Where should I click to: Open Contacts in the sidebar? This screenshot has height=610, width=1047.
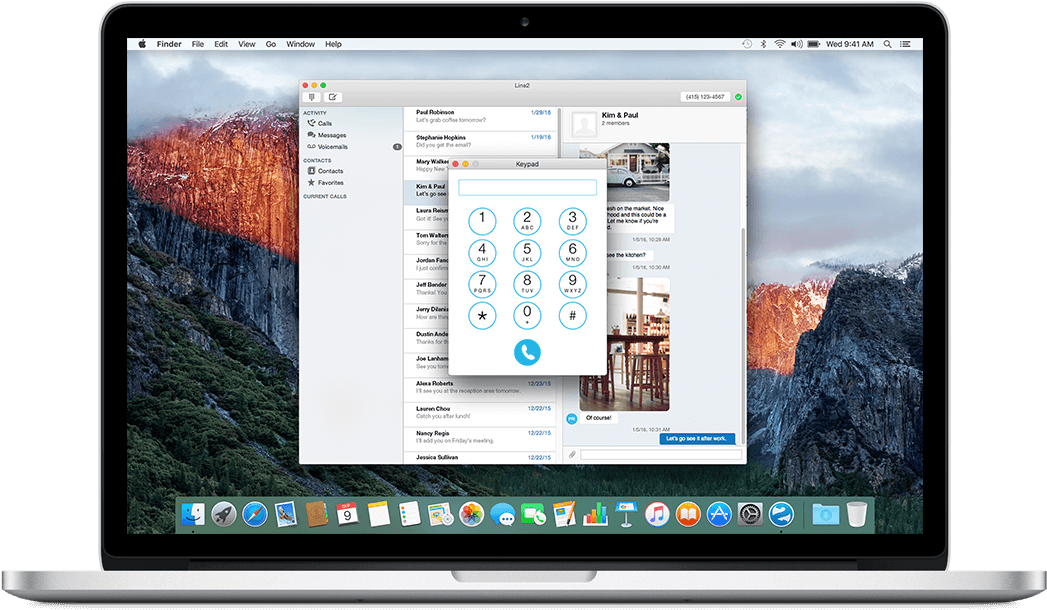(328, 171)
